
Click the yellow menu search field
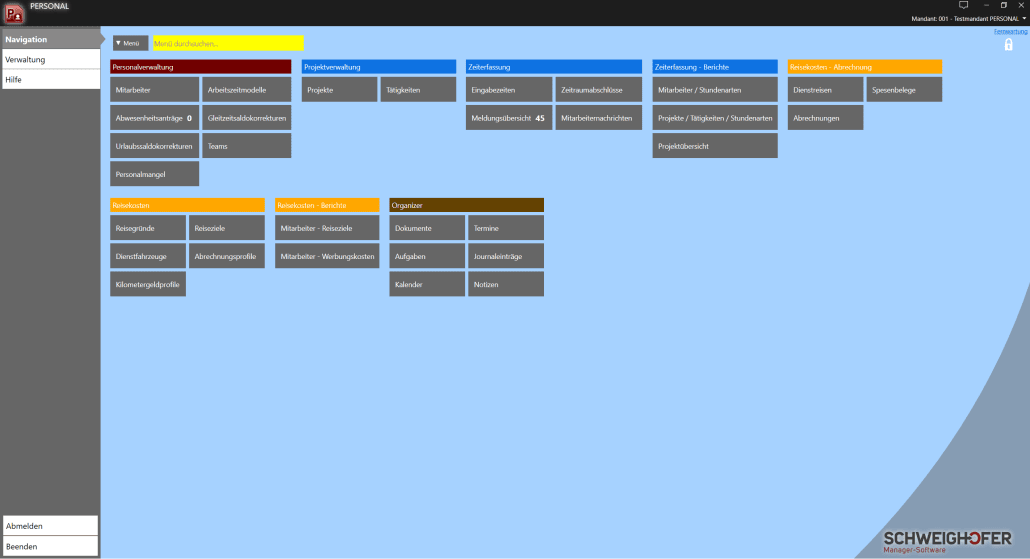coord(228,44)
